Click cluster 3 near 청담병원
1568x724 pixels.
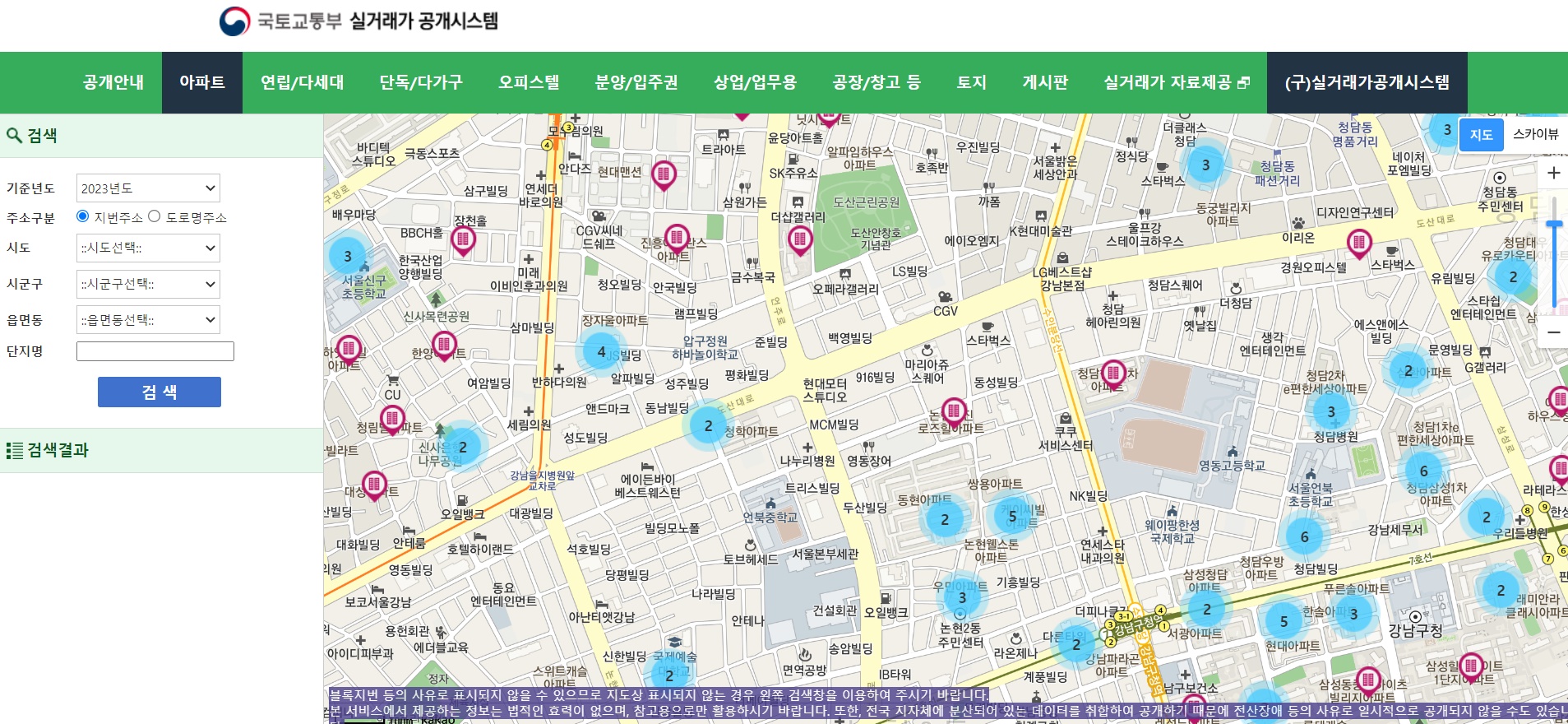tap(1331, 411)
